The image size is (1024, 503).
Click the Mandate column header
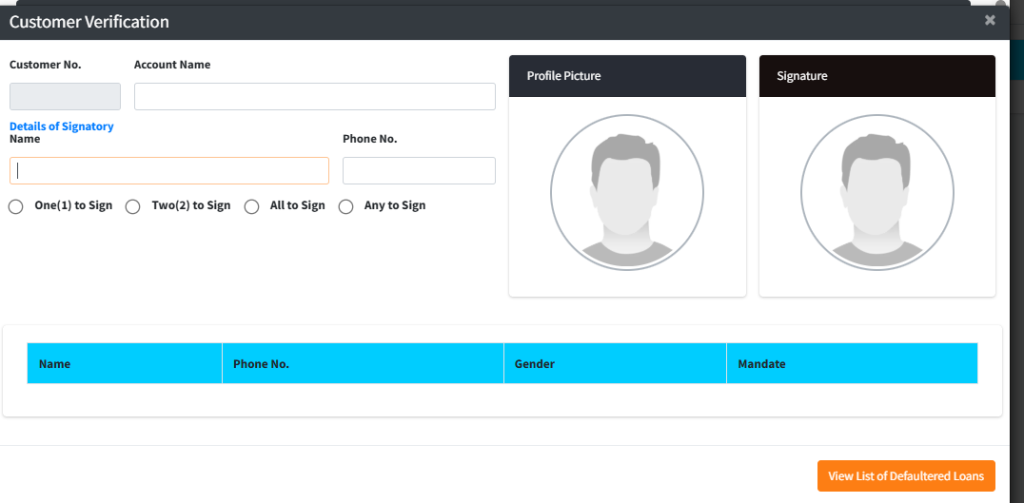(761, 364)
